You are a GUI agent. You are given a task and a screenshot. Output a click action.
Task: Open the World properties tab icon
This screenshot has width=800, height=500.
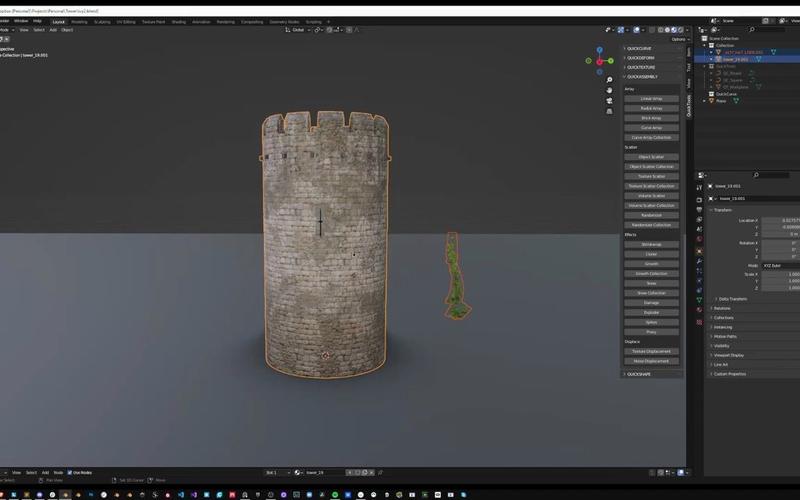pyautogui.click(x=699, y=239)
